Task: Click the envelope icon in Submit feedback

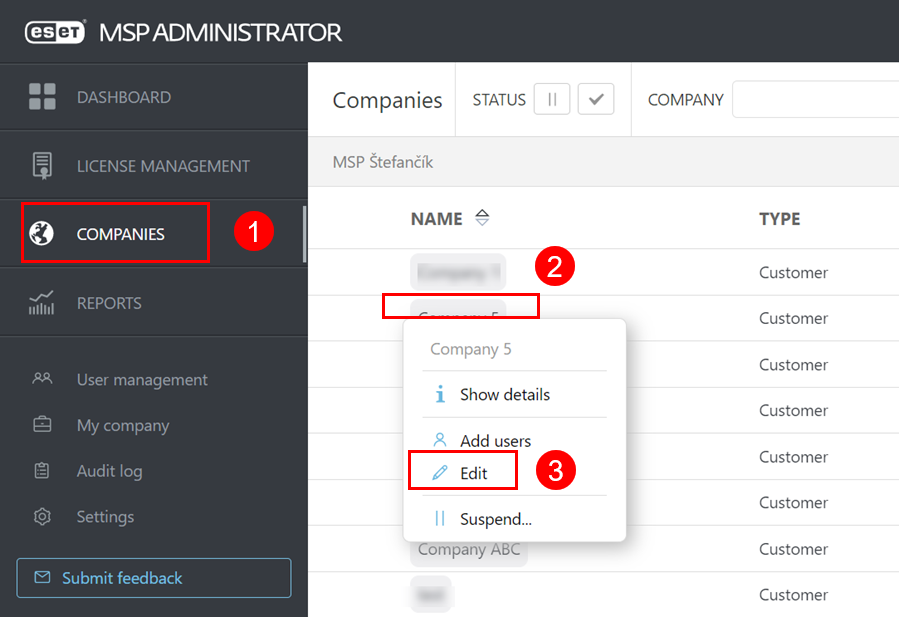Action: (42, 577)
